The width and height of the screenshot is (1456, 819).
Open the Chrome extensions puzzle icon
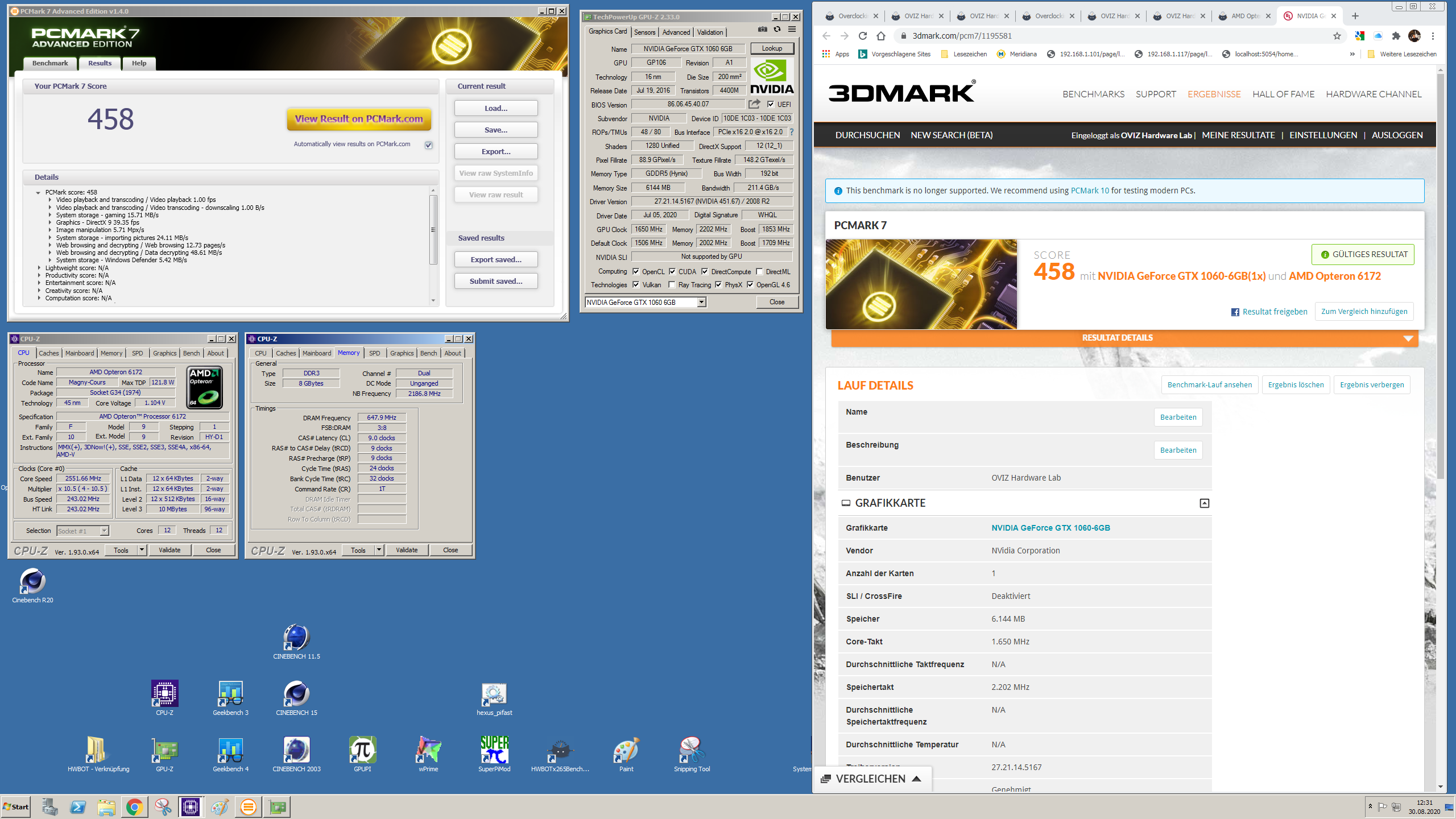click(x=1396, y=36)
